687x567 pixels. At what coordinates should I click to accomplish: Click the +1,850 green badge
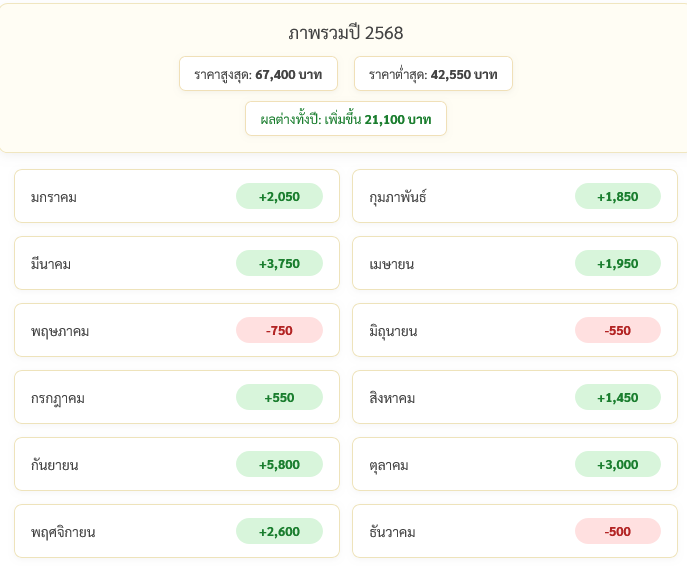(x=617, y=197)
